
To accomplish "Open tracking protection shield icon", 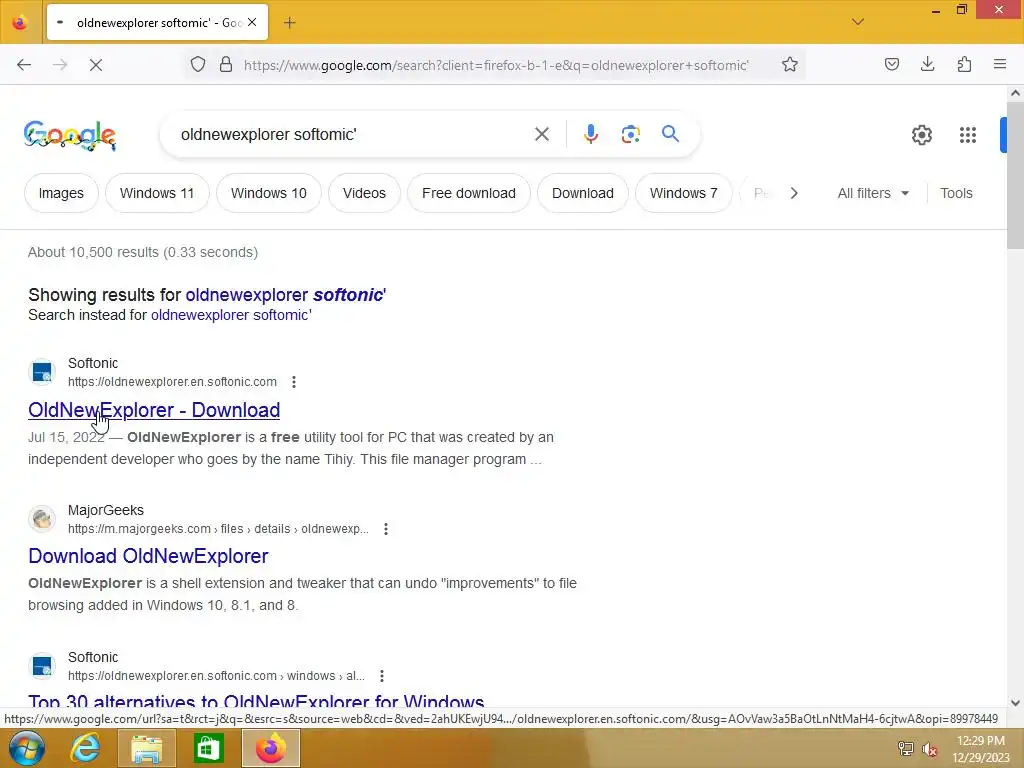I will pos(198,65).
